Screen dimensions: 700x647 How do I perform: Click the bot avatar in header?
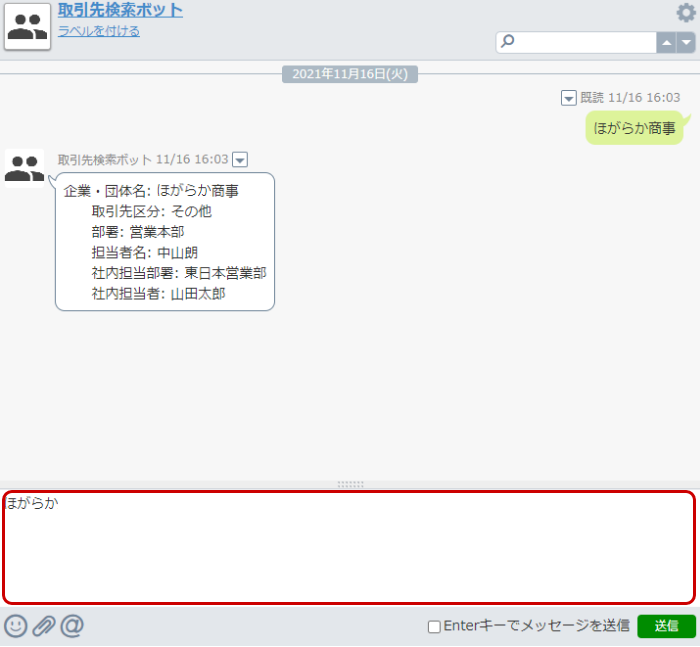click(x=27, y=27)
